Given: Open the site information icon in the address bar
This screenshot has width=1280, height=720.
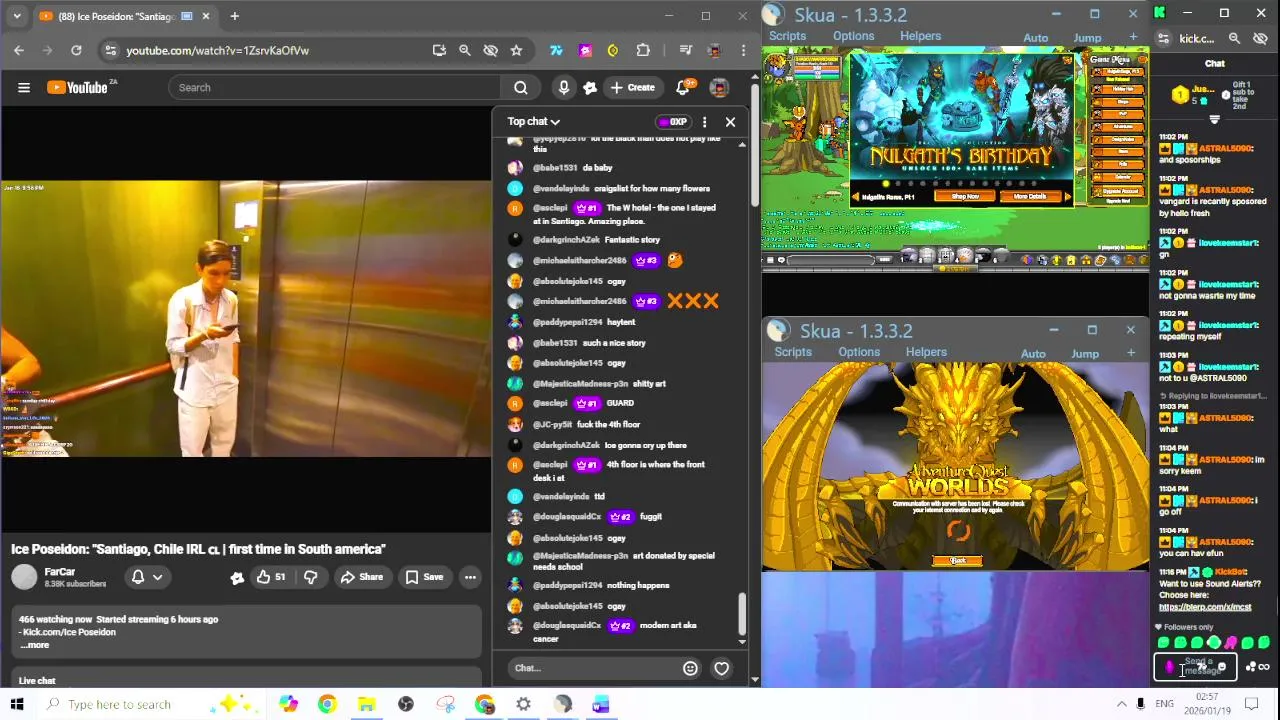Looking at the screenshot, I should point(110,50).
